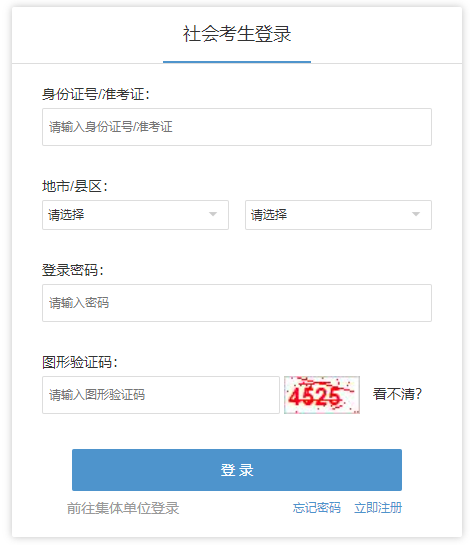The width and height of the screenshot is (470, 545).
Task: Click the city dropdown arrow
Action: pos(213,214)
